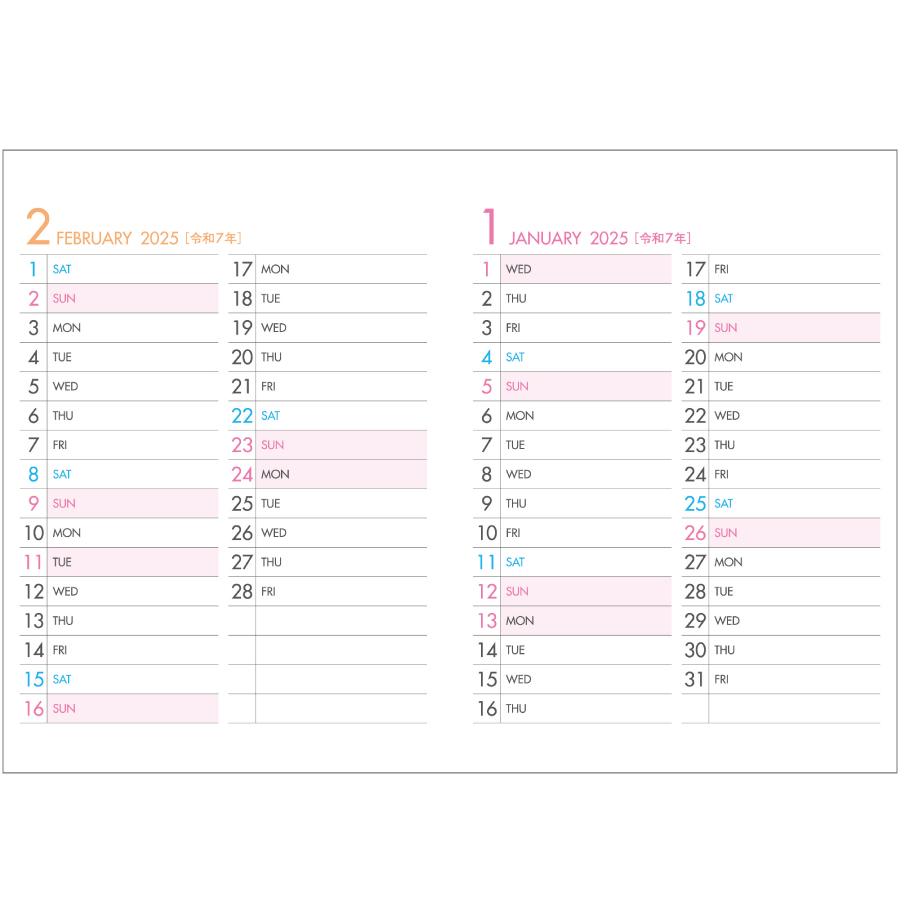
Task: Select January 20 MON row
Action: click(x=781, y=357)
